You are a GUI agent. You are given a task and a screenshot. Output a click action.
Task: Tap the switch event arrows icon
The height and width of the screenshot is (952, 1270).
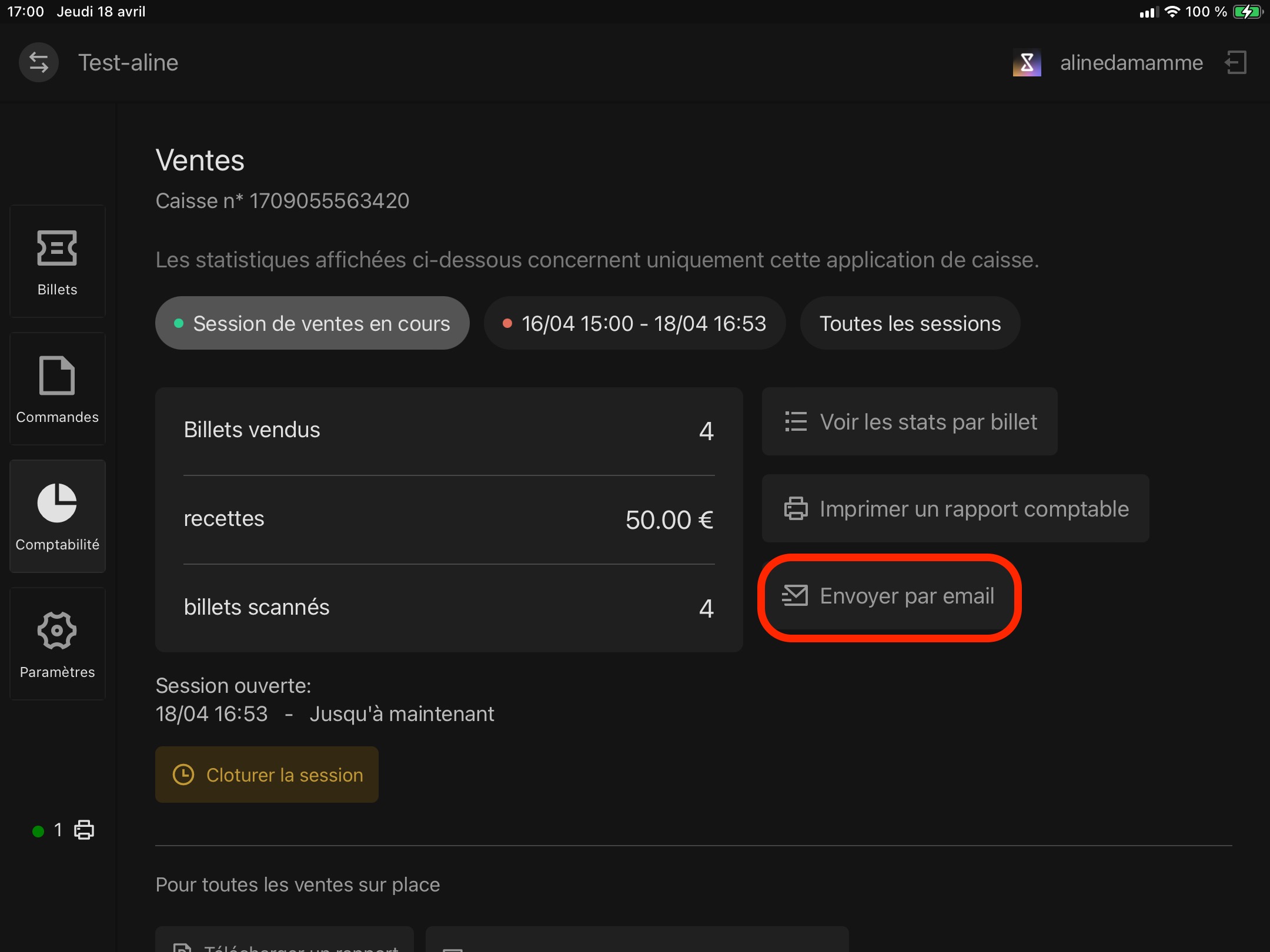(39, 62)
